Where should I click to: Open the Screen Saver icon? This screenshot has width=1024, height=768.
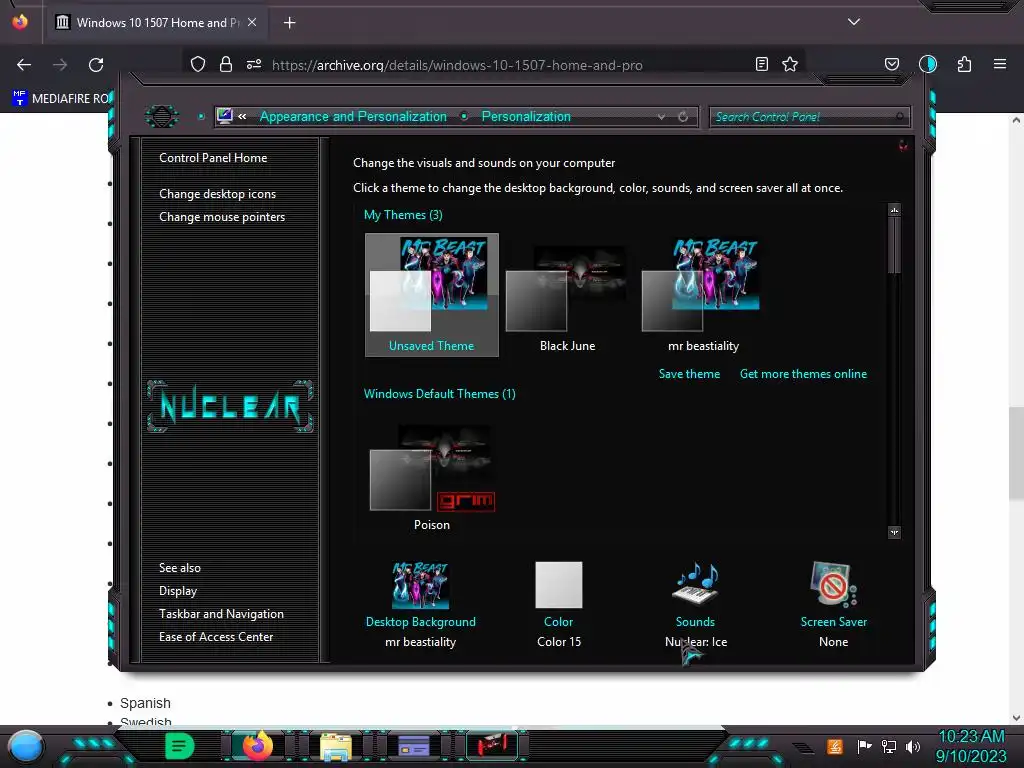(833, 584)
